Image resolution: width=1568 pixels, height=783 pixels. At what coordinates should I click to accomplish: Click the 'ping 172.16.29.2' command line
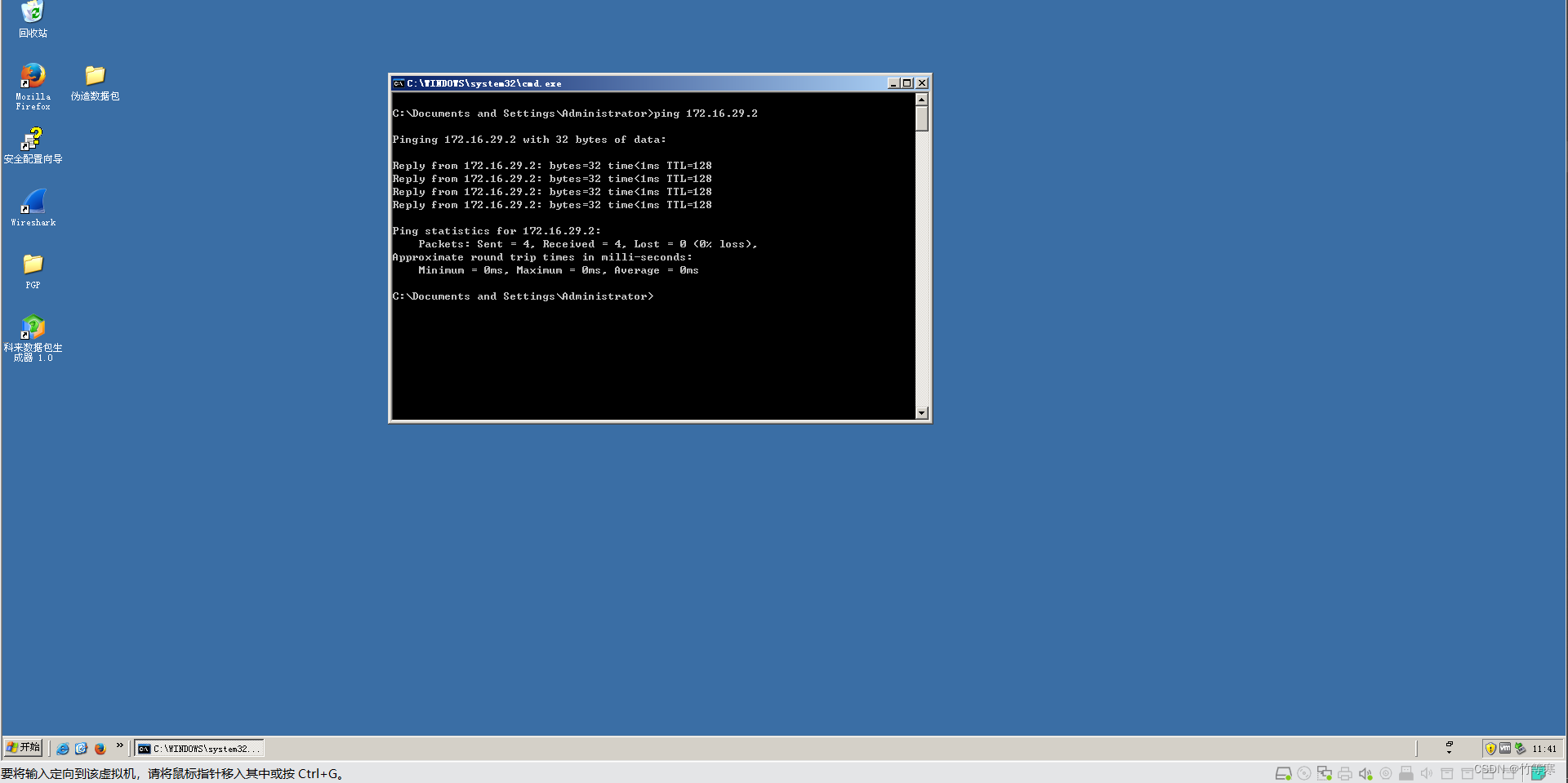(575, 113)
